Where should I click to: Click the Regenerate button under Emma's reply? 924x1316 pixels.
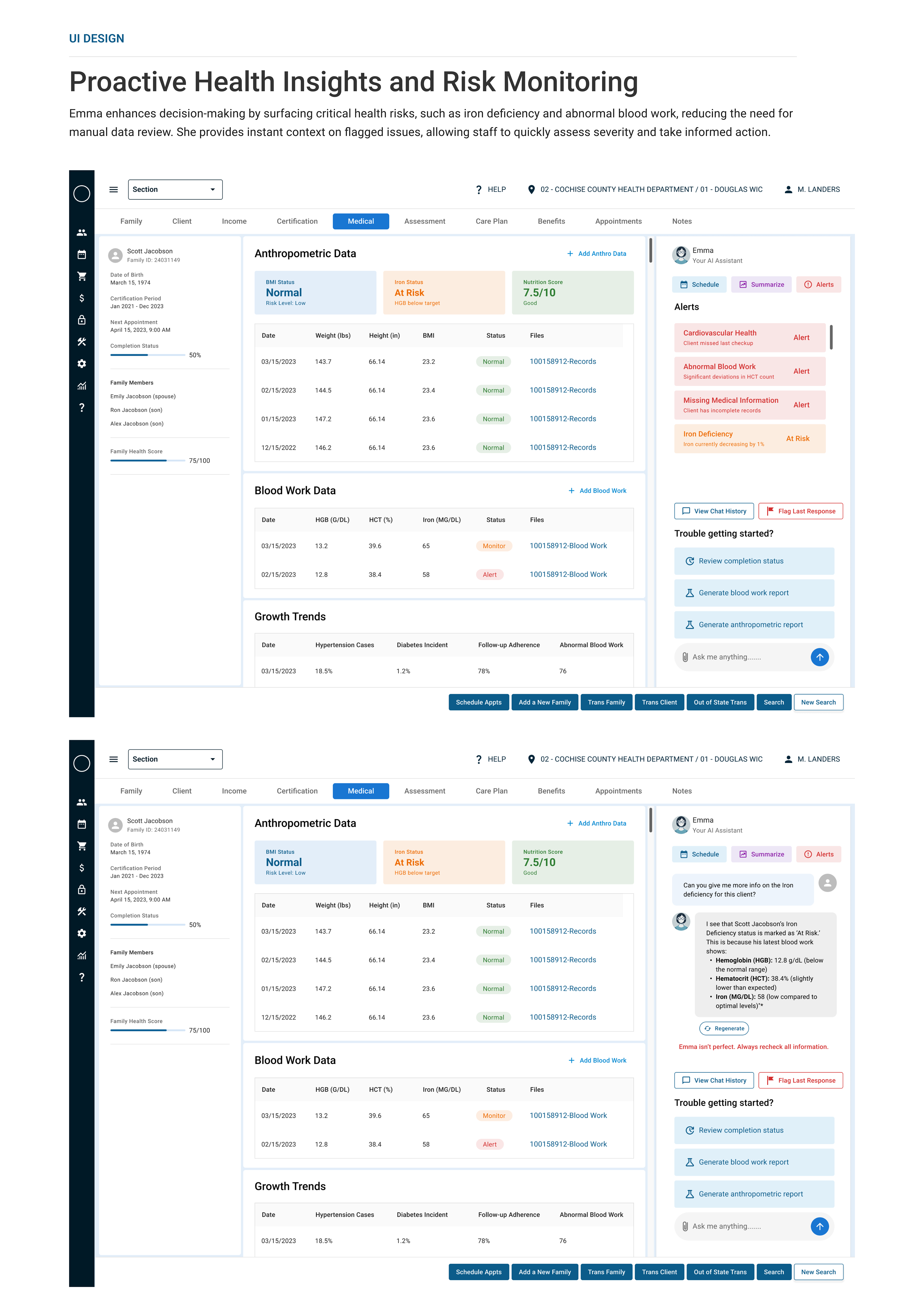pos(724,1028)
